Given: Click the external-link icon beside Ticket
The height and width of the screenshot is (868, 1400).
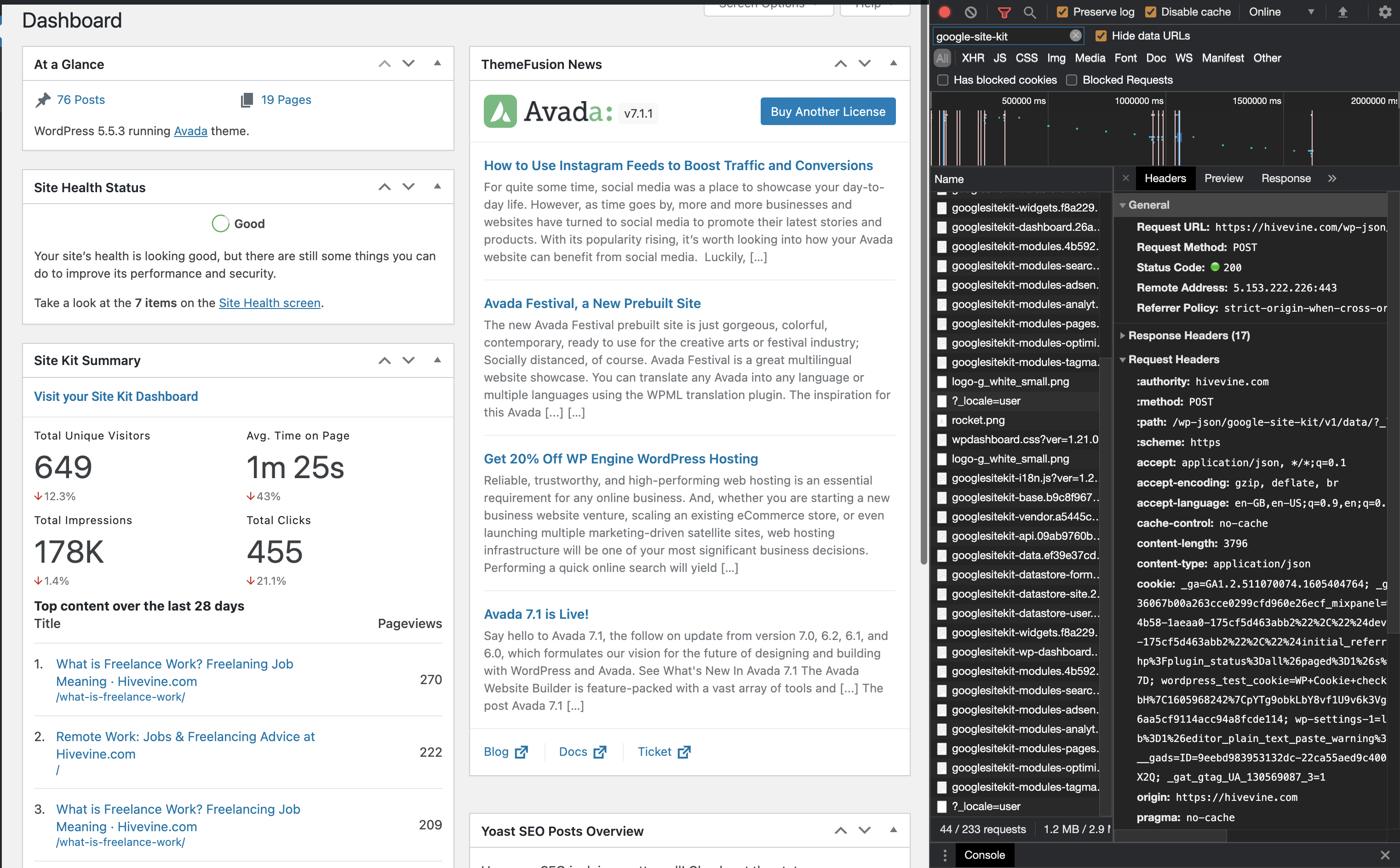Looking at the screenshot, I should pos(685,752).
